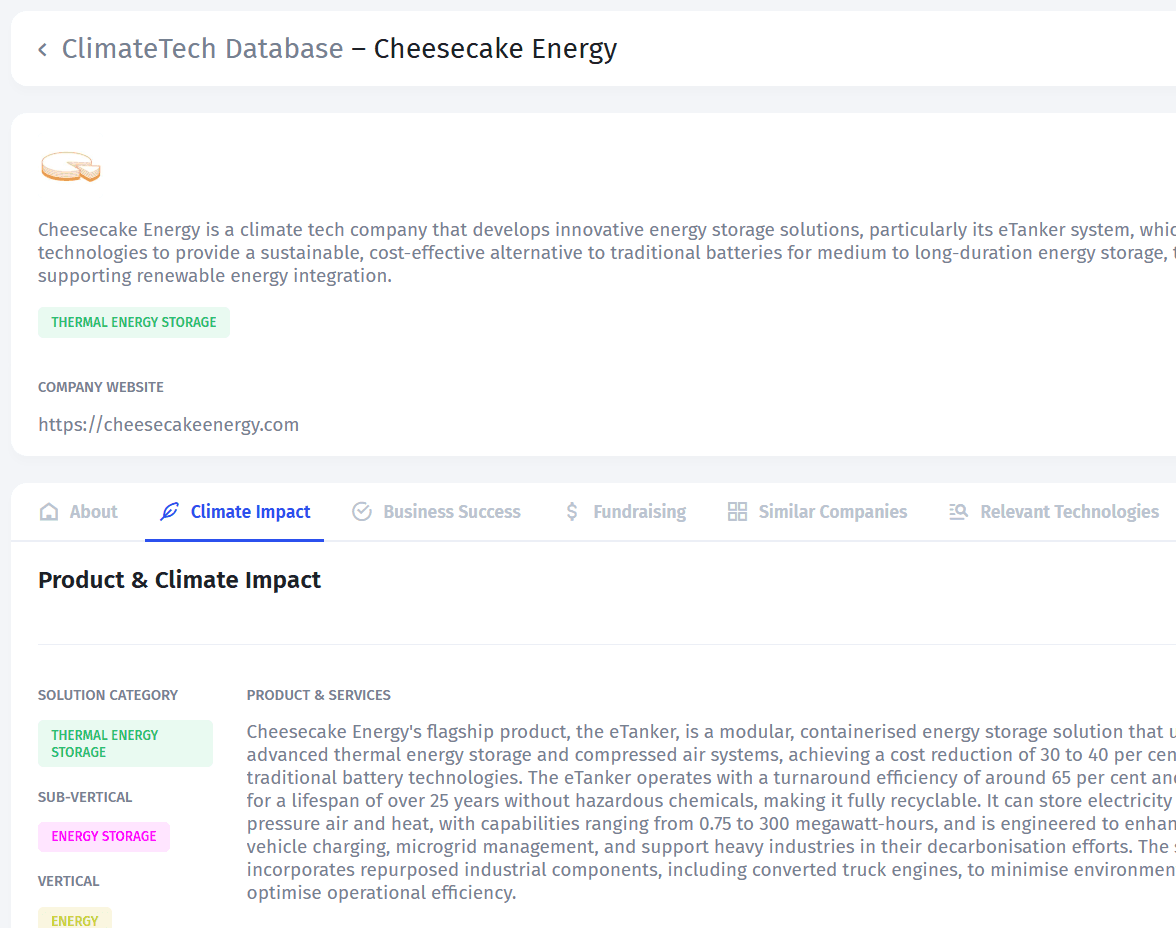1176x928 pixels.
Task: Click the eTanker product description paragraph
Action: pos(711,812)
